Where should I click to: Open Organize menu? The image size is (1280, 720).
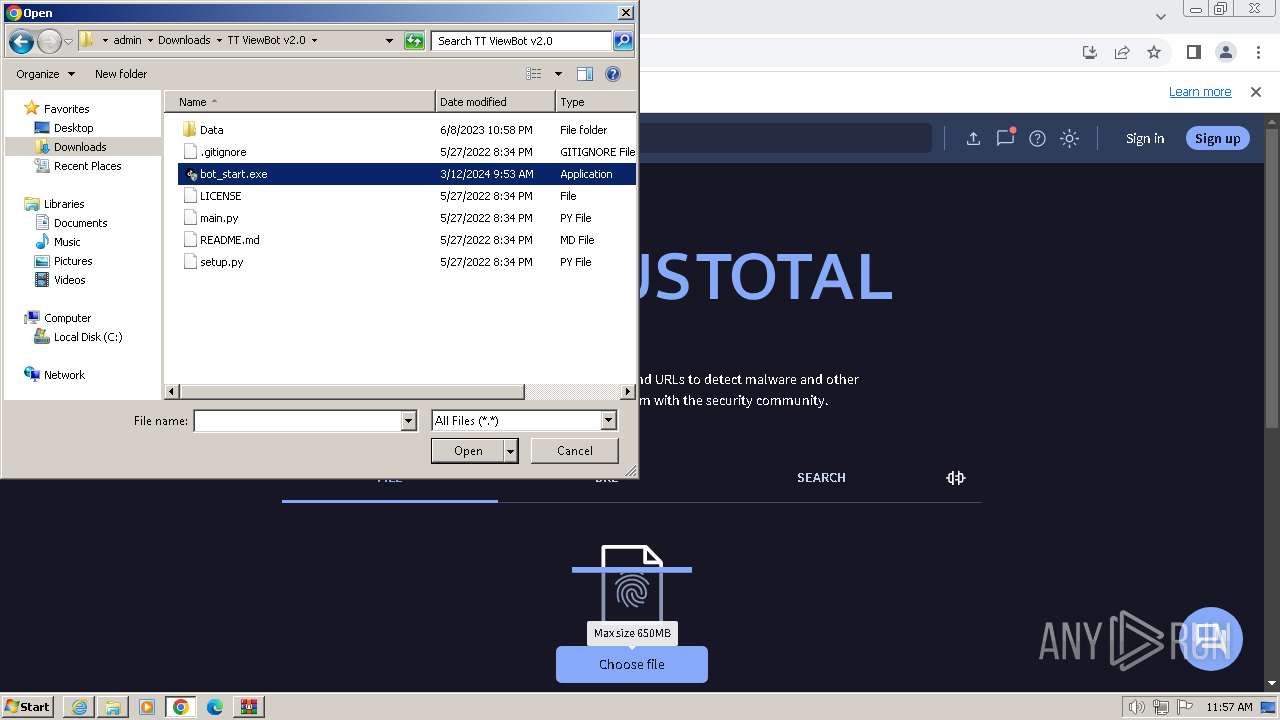click(45, 74)
